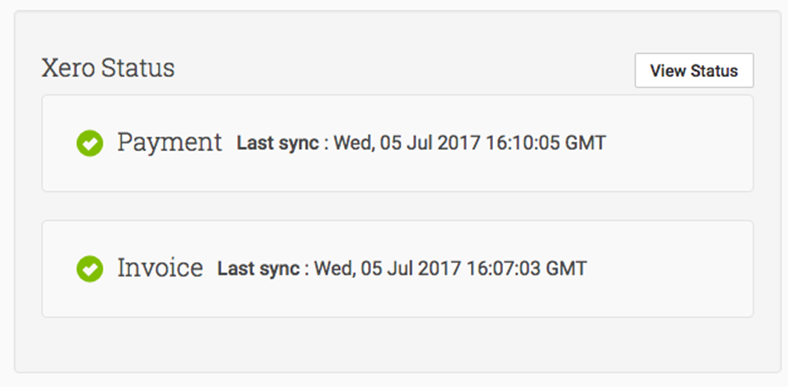Click the bold Last sync label for Invoice

[x=258, y=269]
